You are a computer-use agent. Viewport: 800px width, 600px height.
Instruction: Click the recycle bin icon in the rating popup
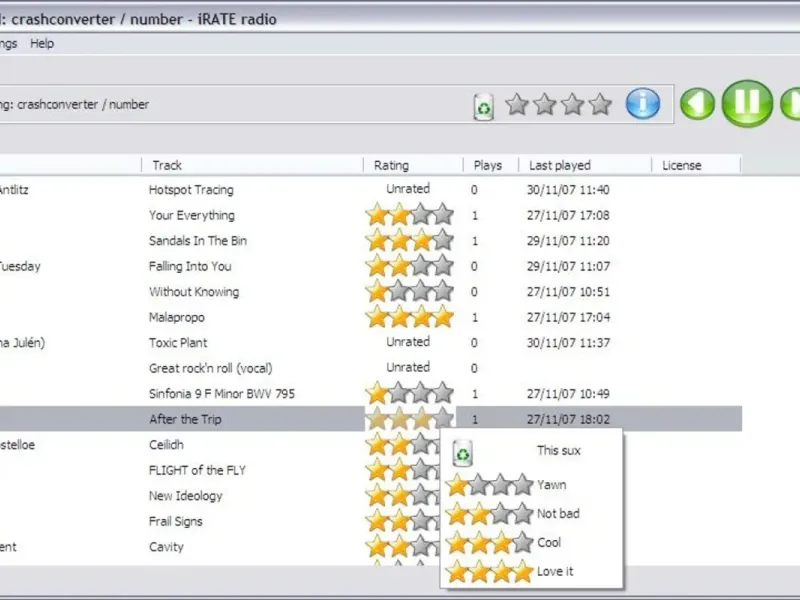(463, 453)
